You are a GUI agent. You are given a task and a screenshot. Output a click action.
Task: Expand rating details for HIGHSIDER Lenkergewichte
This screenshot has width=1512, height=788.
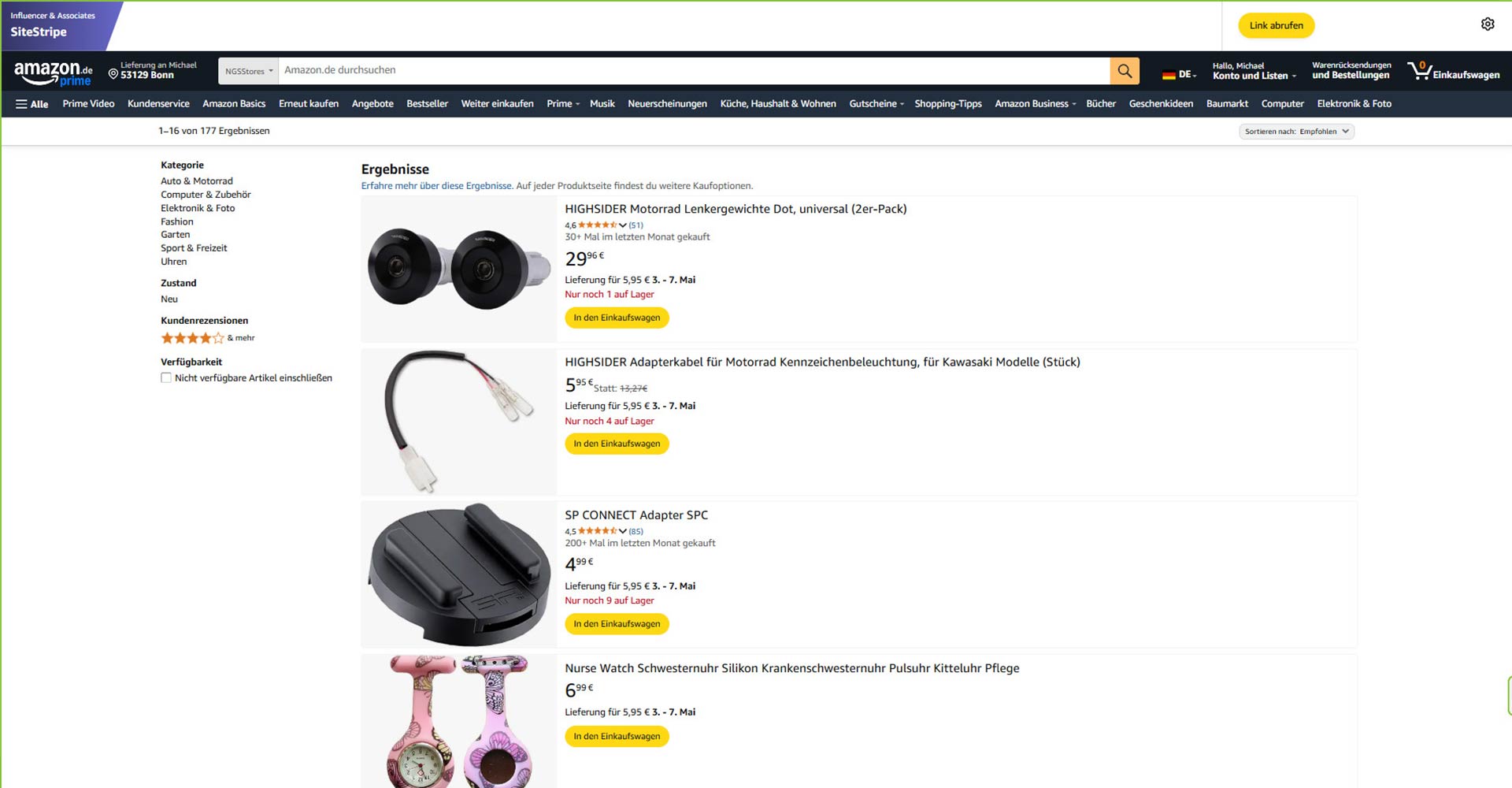click(x=623, y=225)
